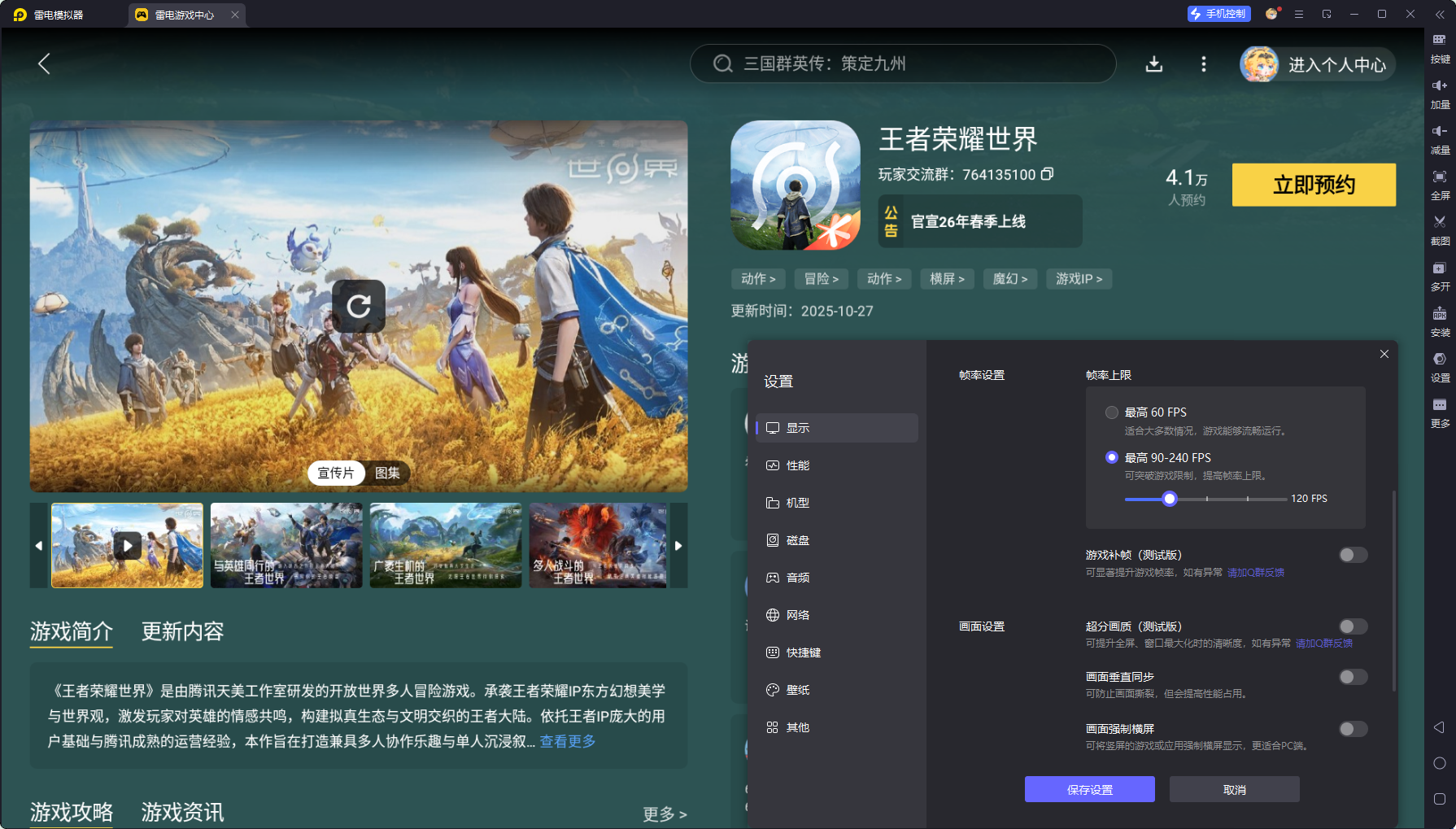Switch to the 图集 gallery tab

click(x=389, y=473)
